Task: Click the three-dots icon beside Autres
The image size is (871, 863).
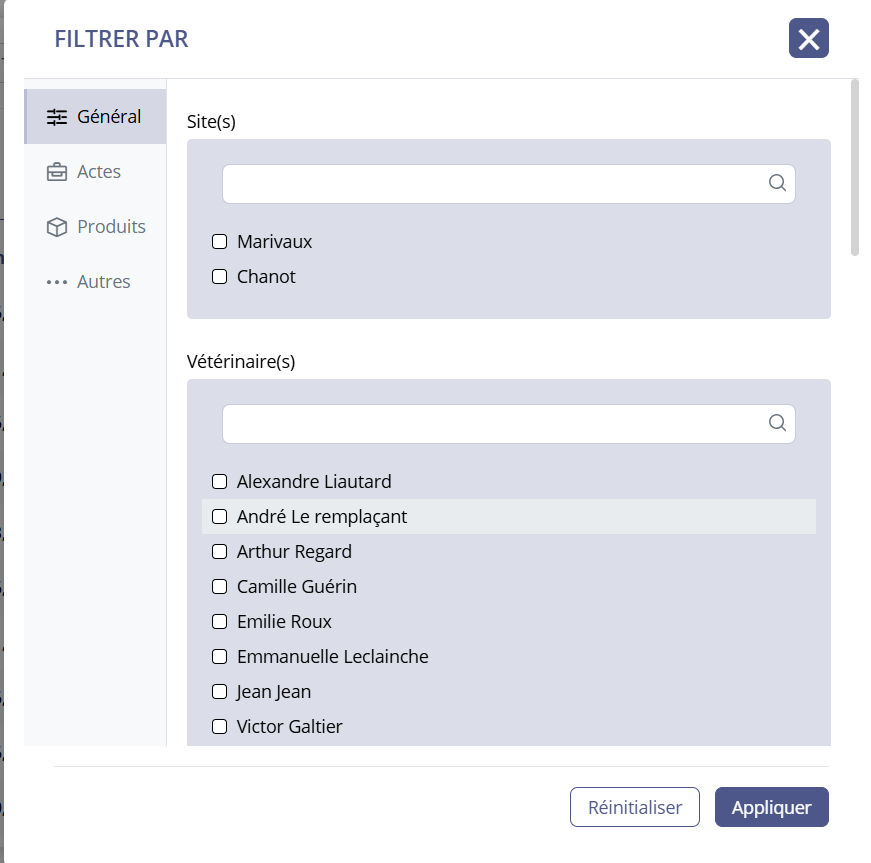Action: 57,282
